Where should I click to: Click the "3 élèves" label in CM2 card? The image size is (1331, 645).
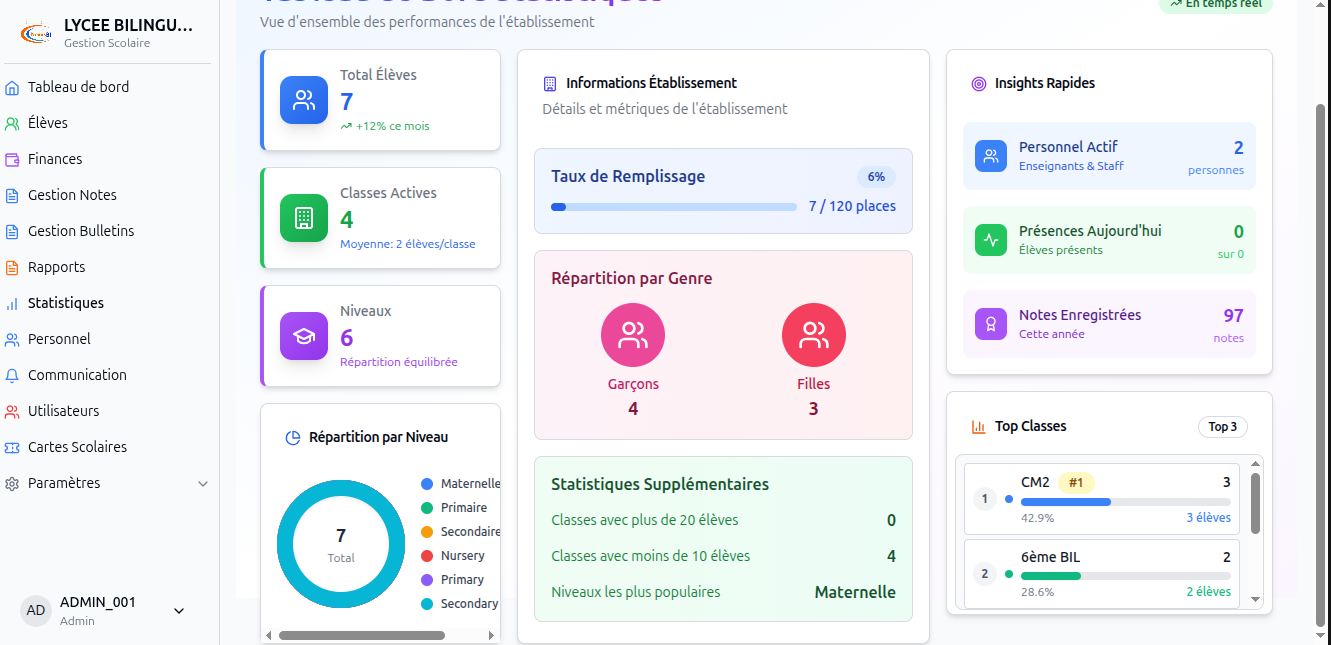click(x=1208, y=518)
